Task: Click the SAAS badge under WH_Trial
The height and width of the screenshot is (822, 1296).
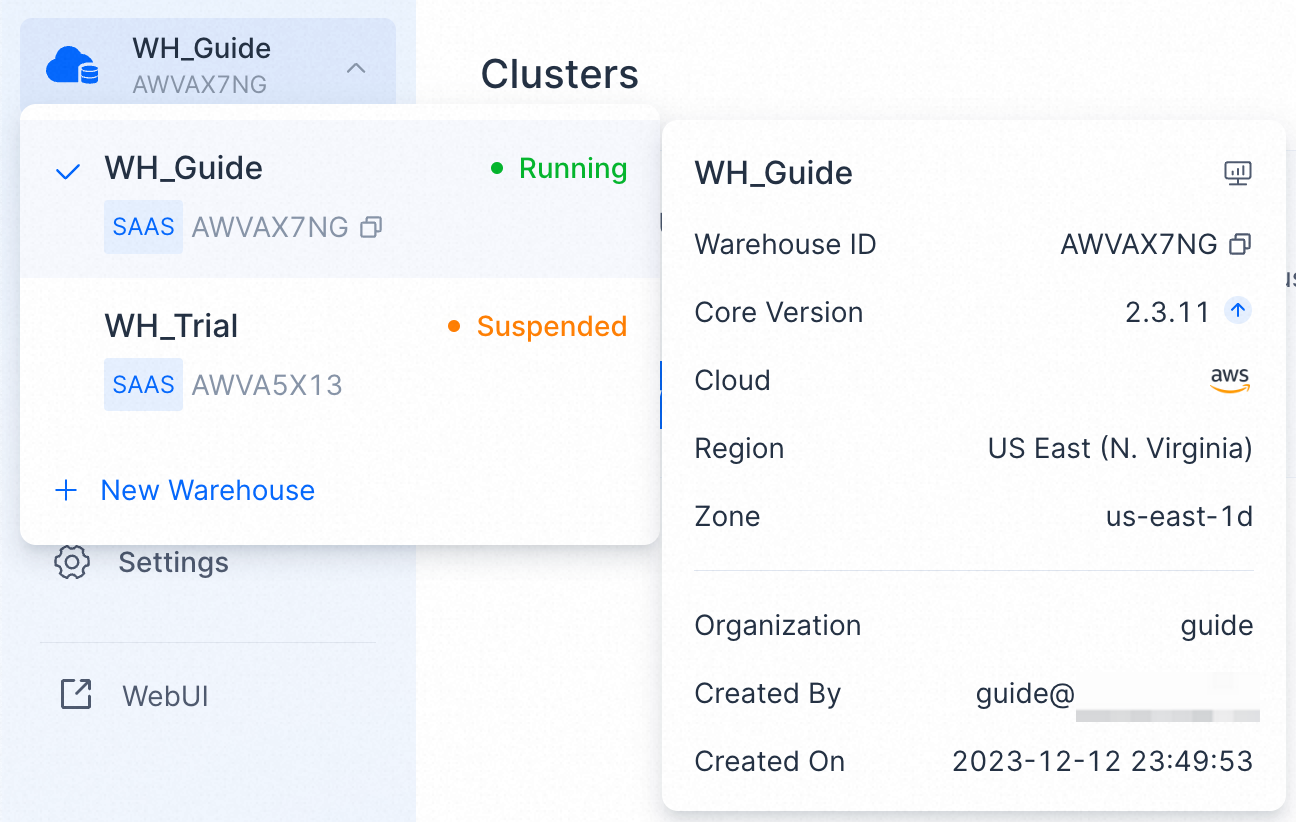Action: (143, 385)
